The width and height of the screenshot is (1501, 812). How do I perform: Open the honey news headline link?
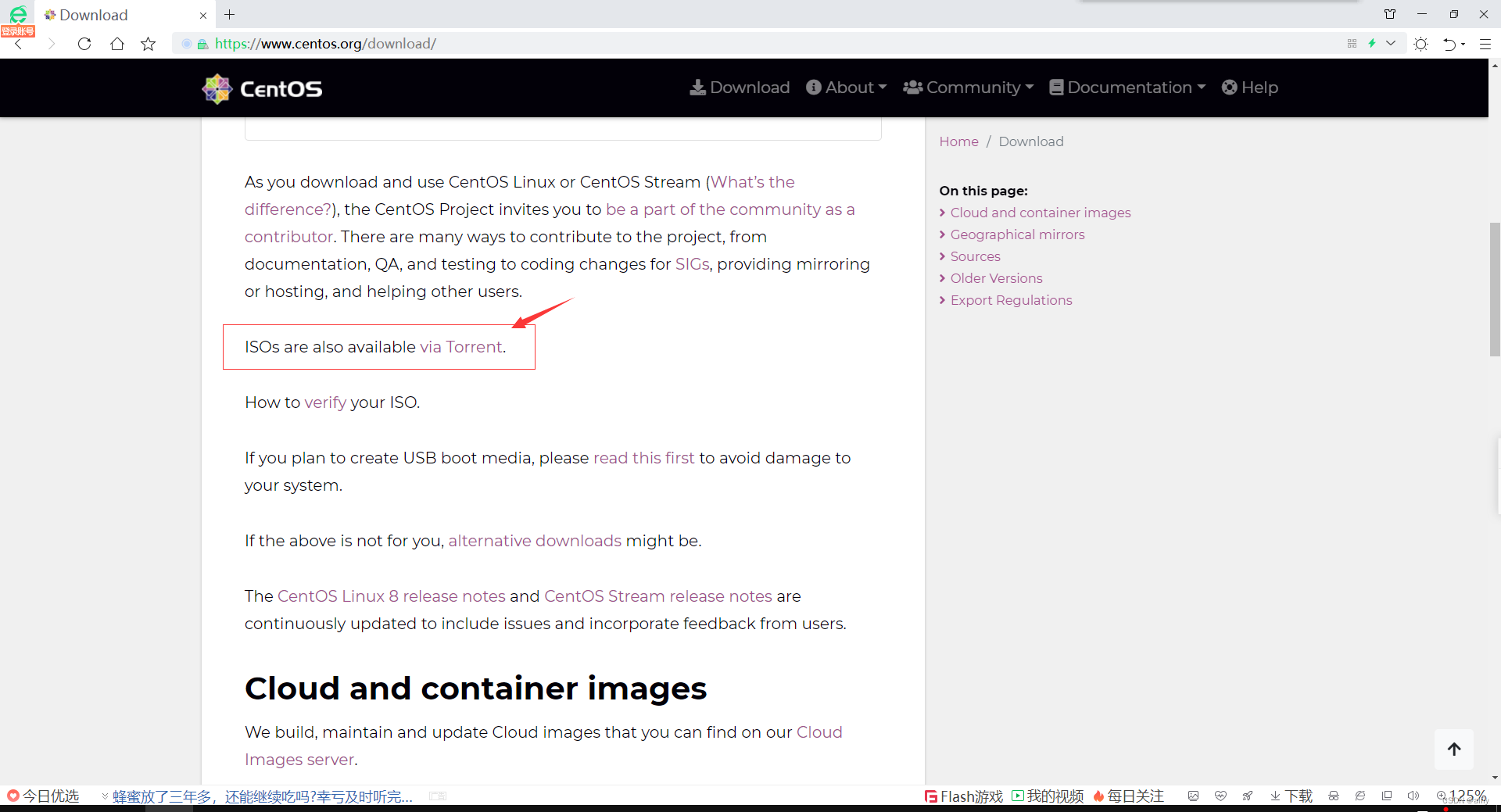[x=262, y=796]
